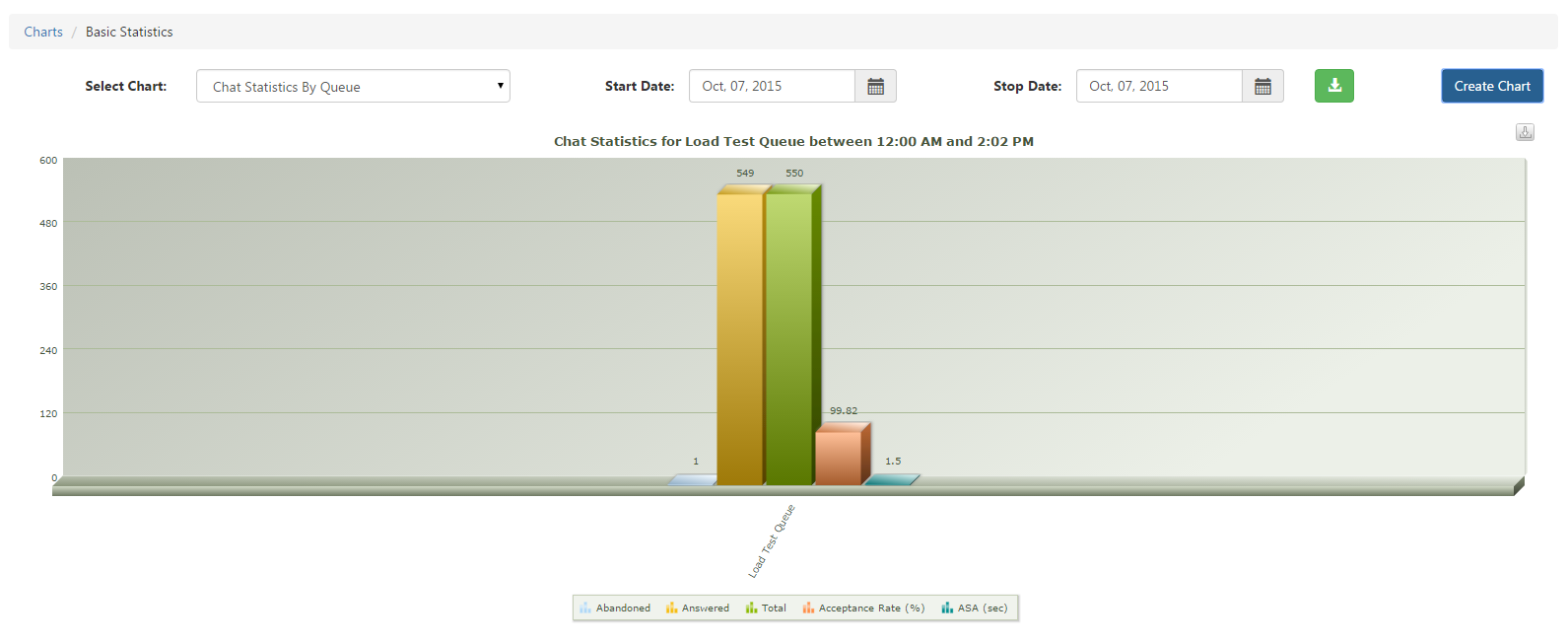The height and width of the screenshot is (644, 1568).
Task: Click the green Total bar labeled 550
Action: click(x=791, y=335)
